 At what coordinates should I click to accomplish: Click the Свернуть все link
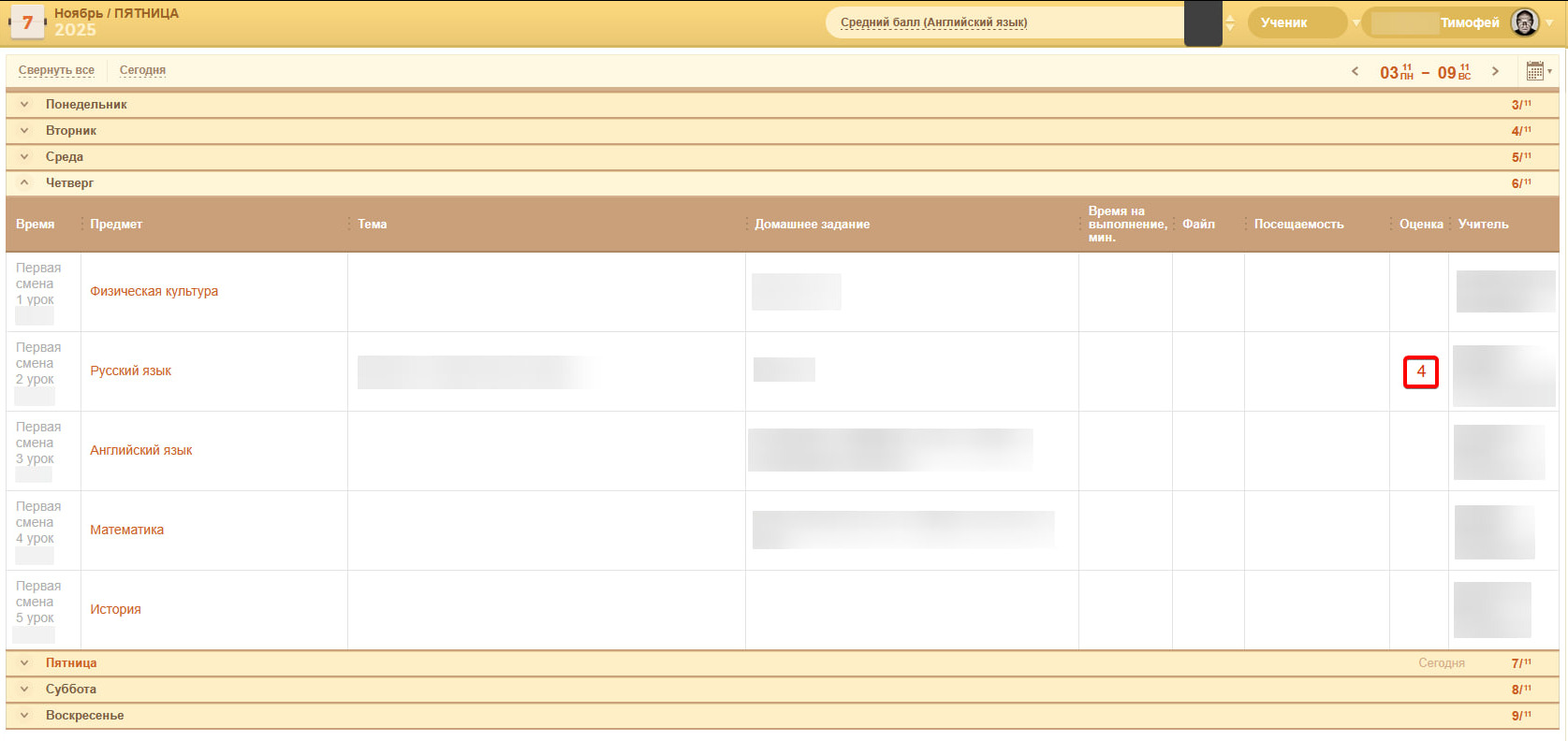tap(56, 70)
